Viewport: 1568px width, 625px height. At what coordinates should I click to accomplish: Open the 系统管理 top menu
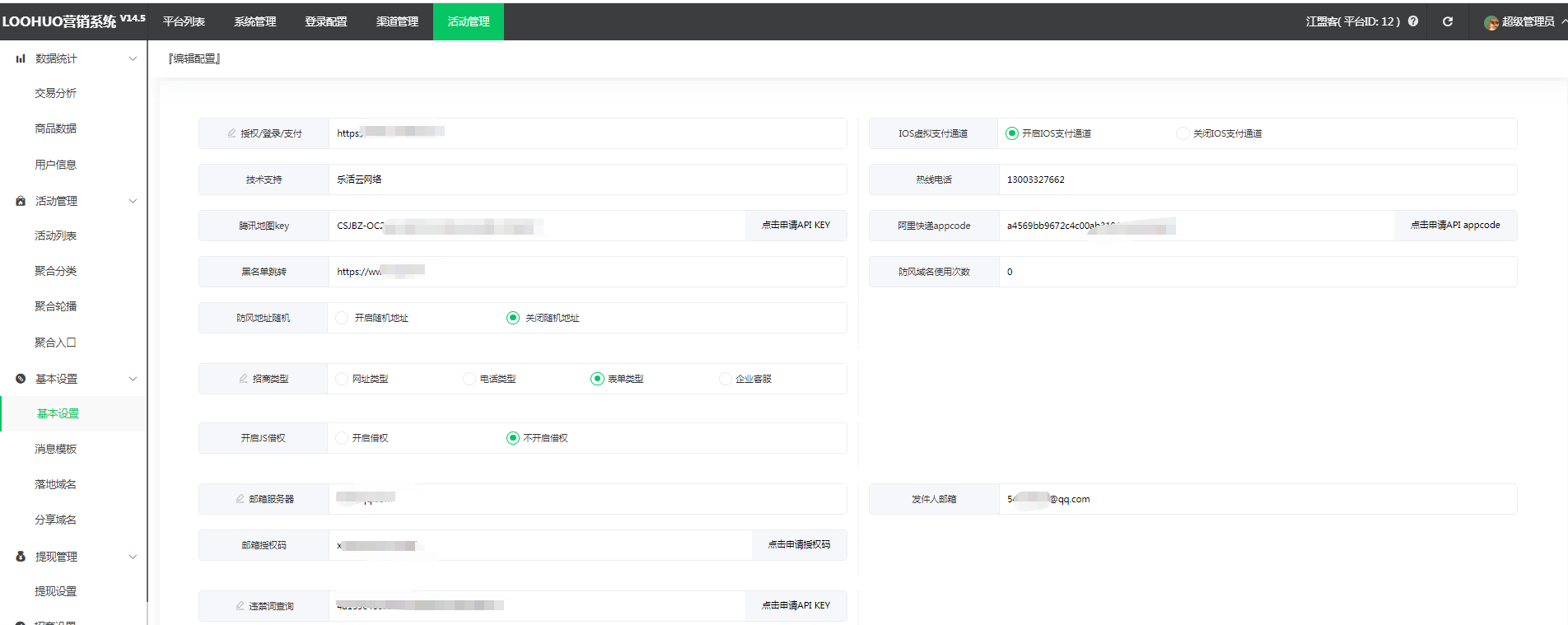coord(255,21)
